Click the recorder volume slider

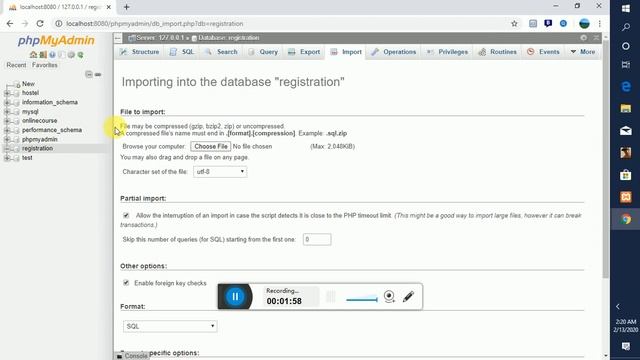[362, 300]
